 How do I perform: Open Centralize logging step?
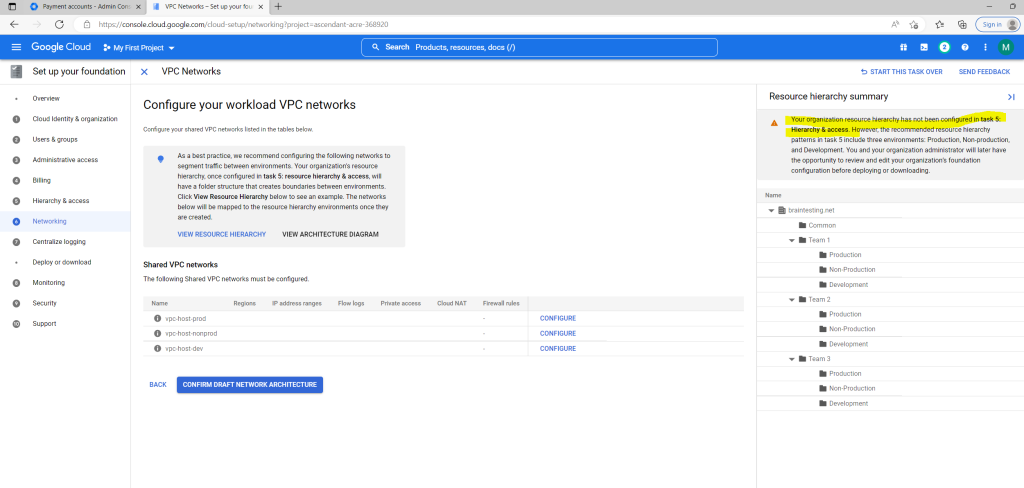tap(59, 242)
